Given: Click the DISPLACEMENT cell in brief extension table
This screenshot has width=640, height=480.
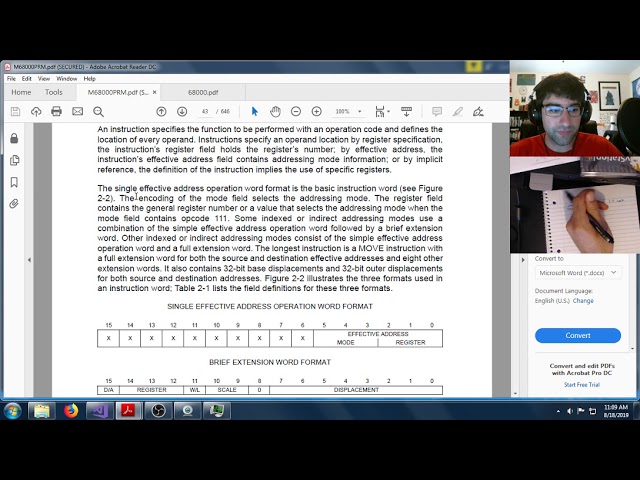Looking at the screenshot, I should click(x=356, y=390).
